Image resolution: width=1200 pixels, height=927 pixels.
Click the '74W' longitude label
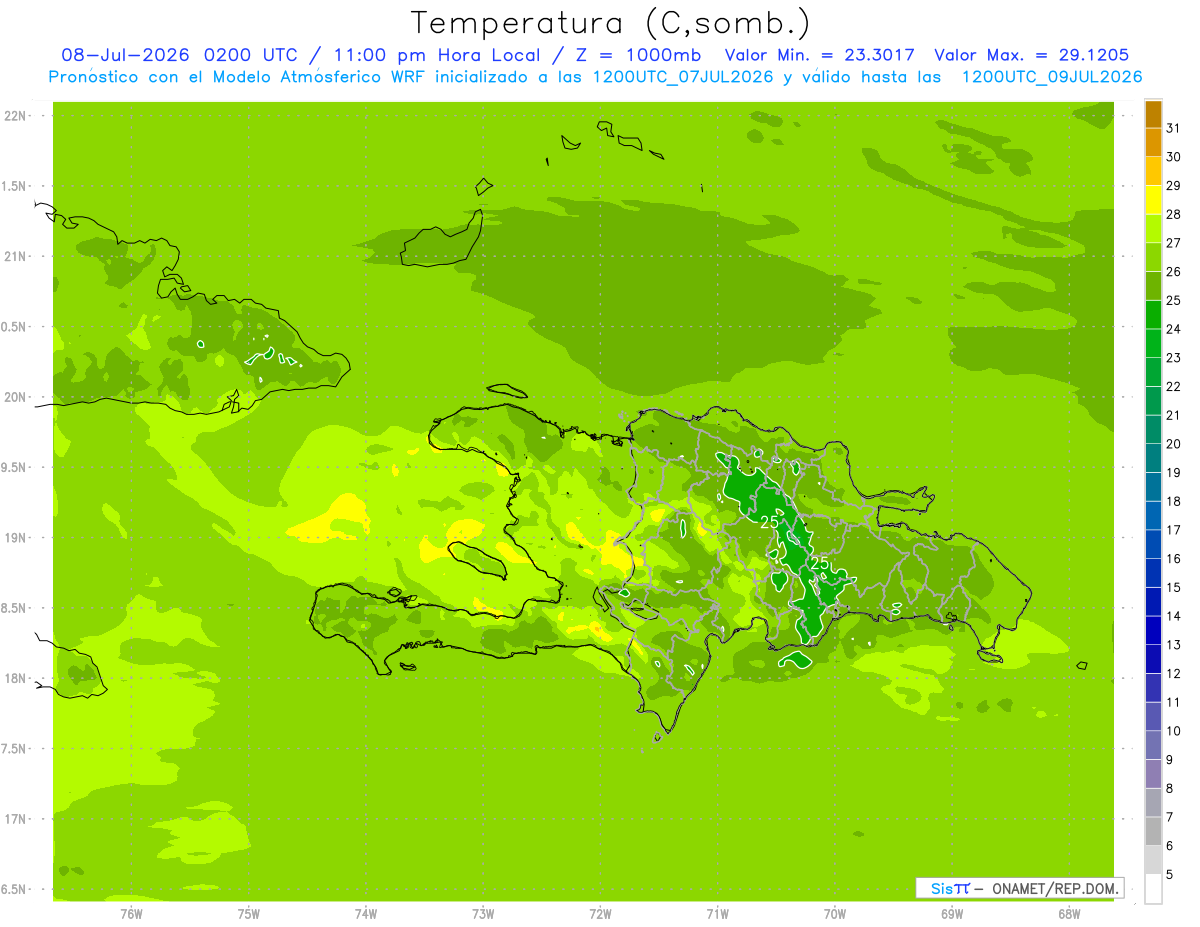[x=366, y=914]
